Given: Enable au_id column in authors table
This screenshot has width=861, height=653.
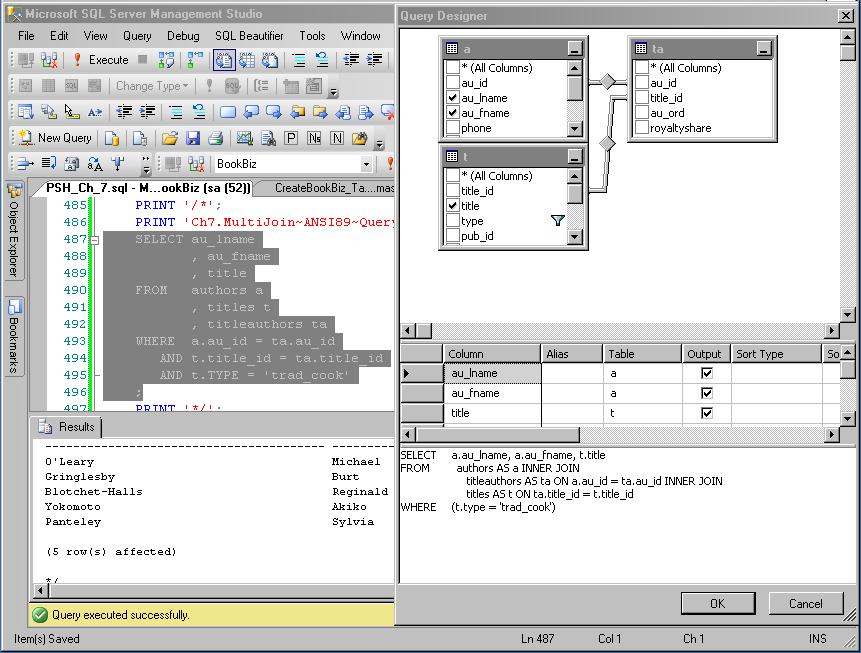Looking at the screenshot, I should click(x=453, y=82).
